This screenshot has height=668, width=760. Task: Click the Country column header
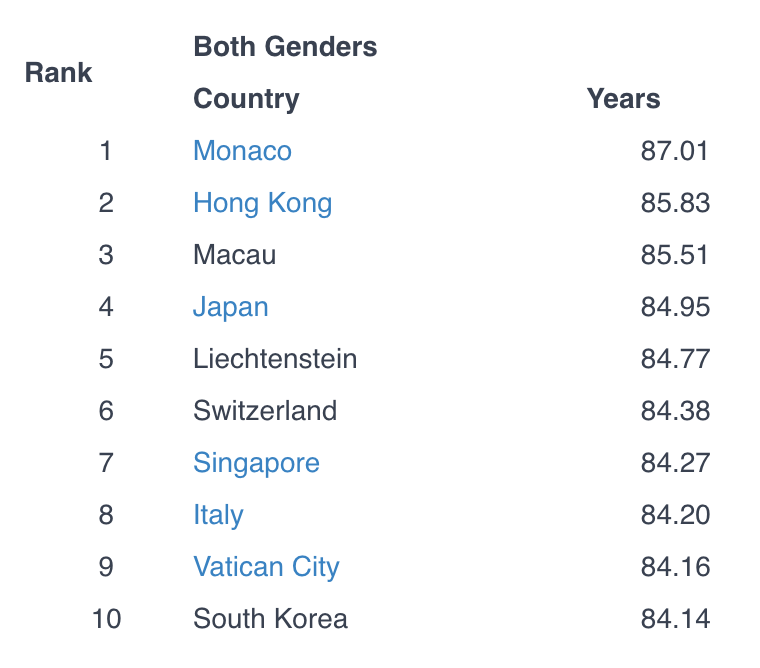pyautogui.click(x=246, y=99)
